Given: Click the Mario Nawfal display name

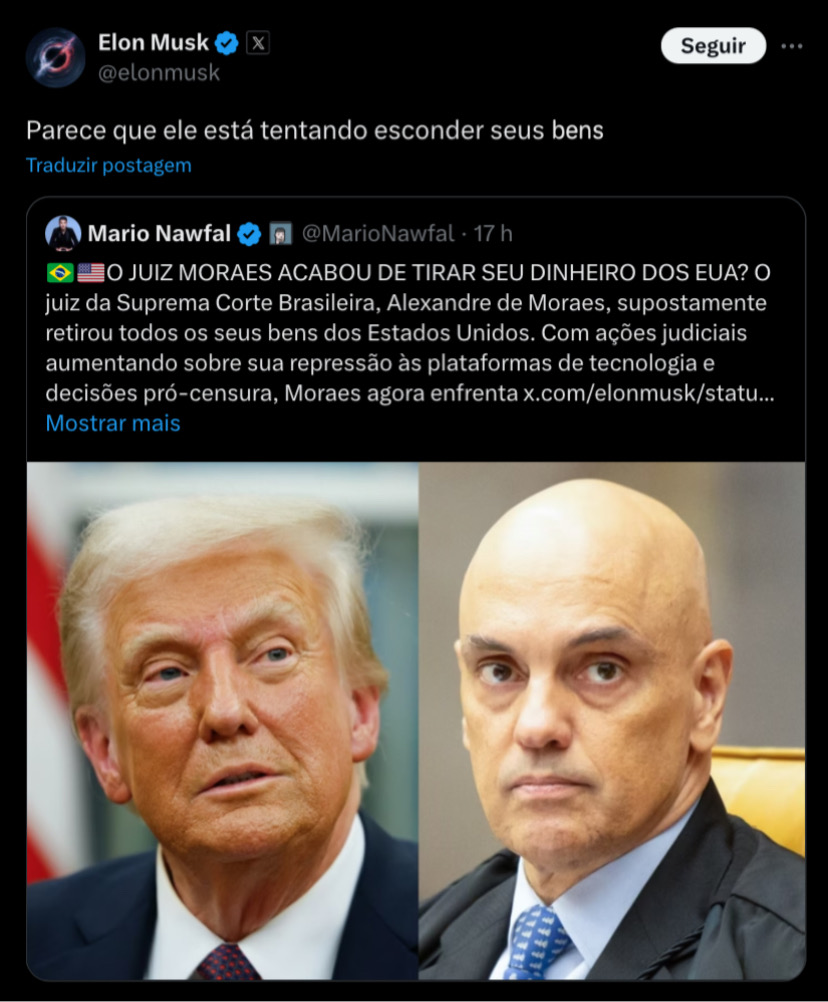Looking at the screenshot, I should tap(159, 233).
